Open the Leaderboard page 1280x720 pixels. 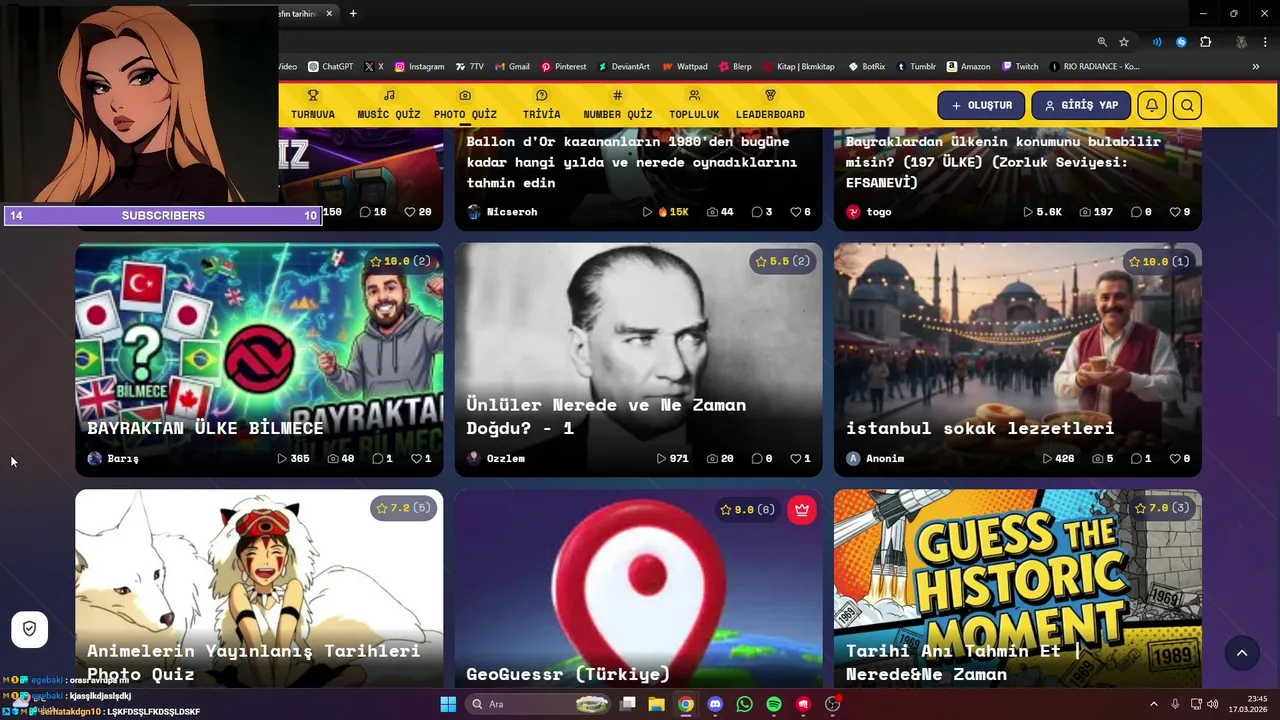[770, 105]
